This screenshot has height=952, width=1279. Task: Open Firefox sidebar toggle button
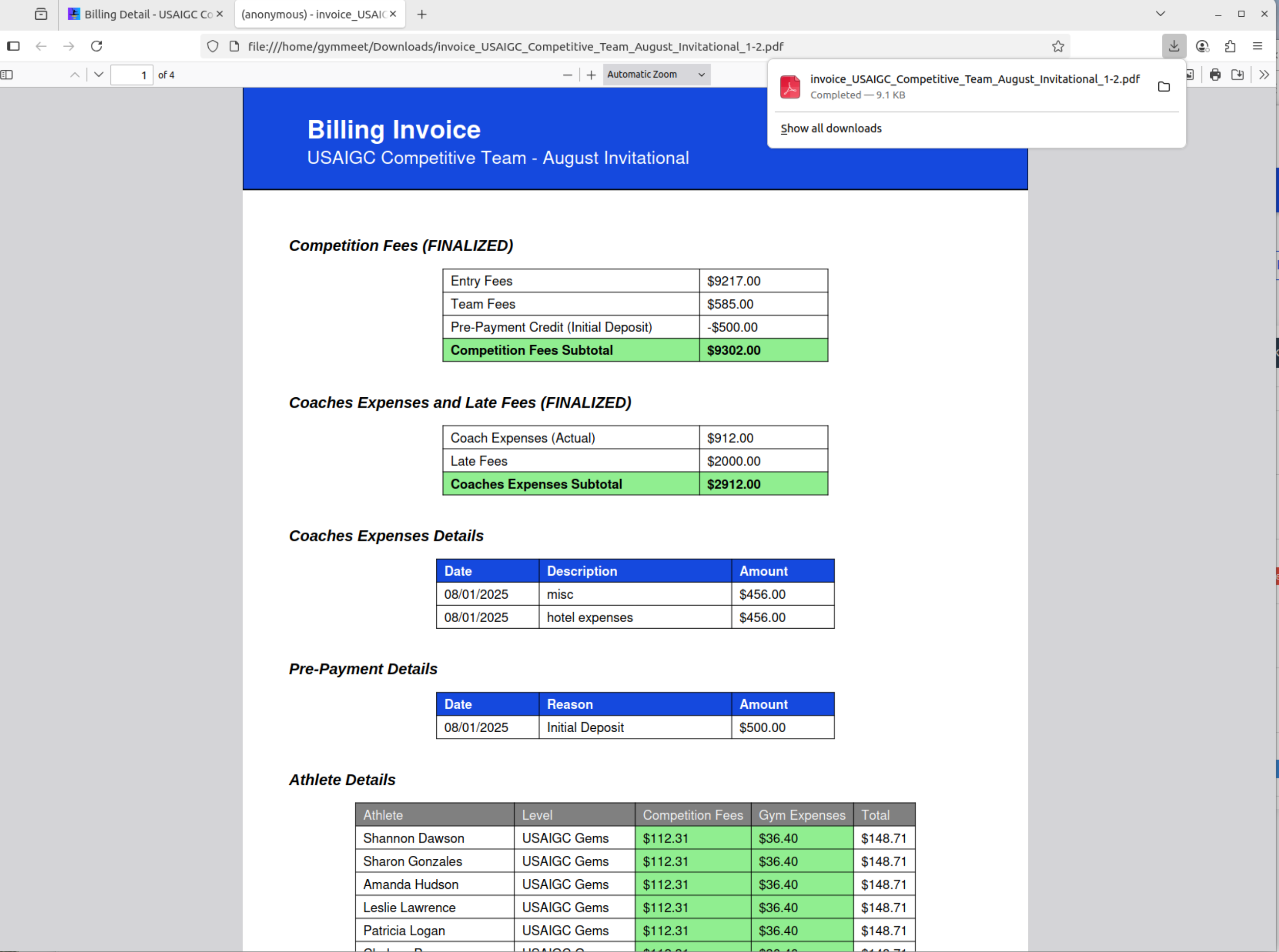[x=13, y=46]
